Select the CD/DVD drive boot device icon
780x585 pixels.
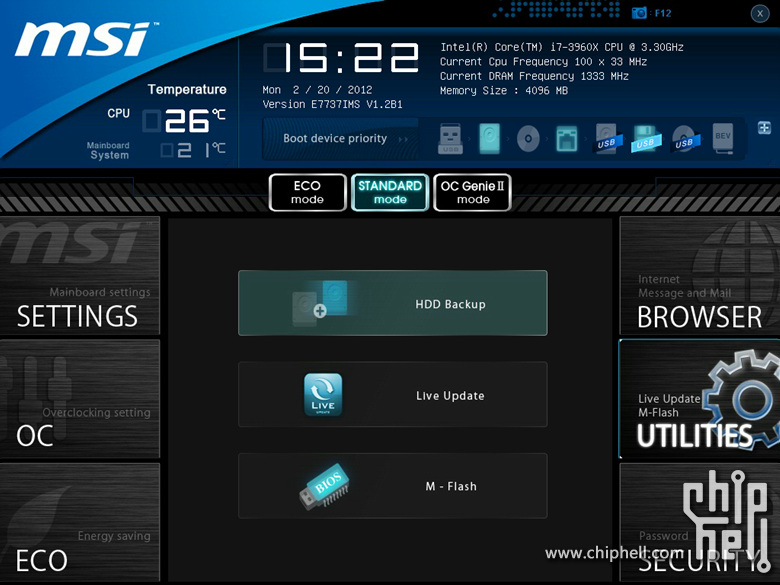[x=528, y=138]
